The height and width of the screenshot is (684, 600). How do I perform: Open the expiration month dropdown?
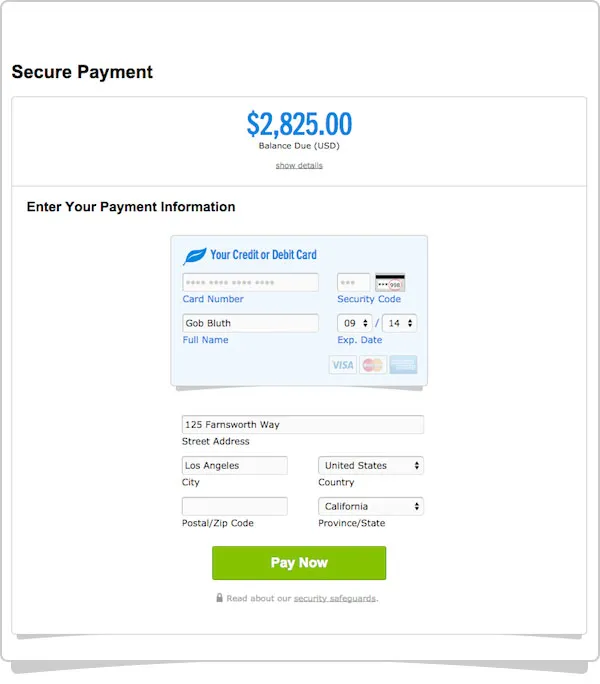point(354,324)
